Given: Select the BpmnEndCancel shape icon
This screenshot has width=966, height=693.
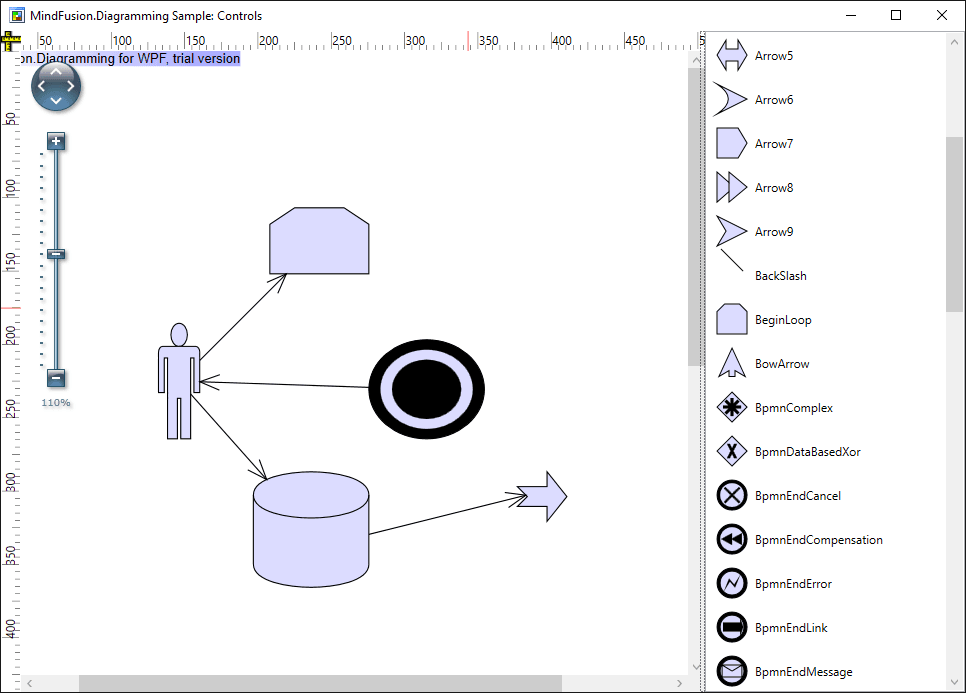Looking at the screenshot, I should point(731,495).
